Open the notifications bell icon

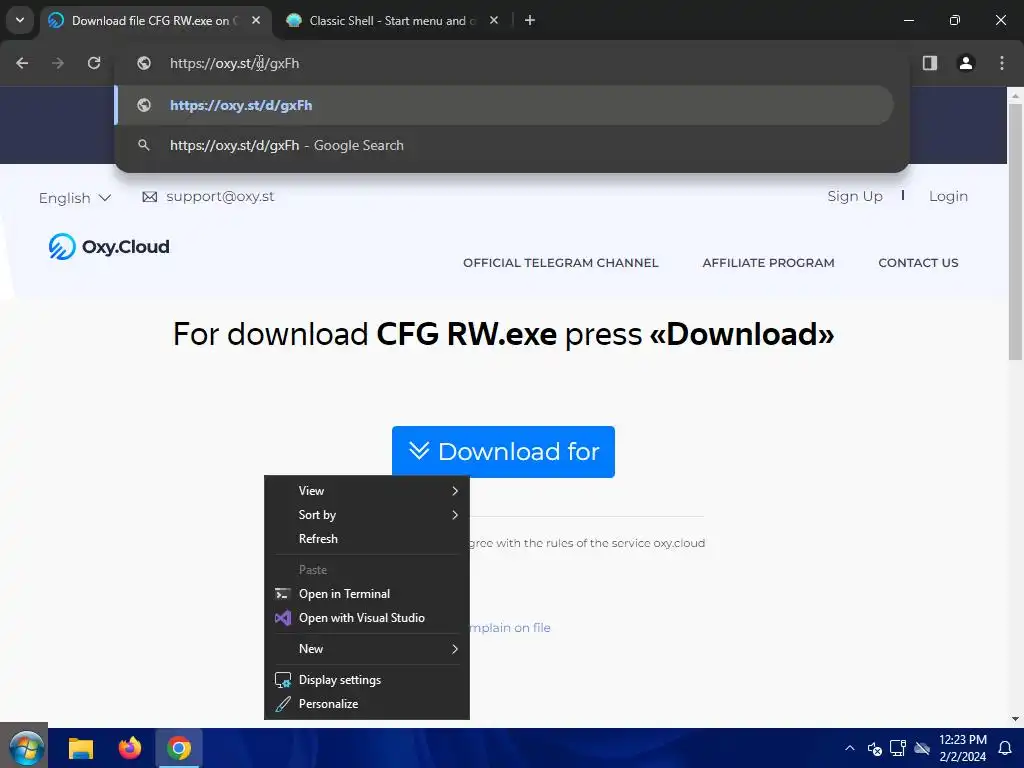pyautogui.click(x=1005, y=748)
